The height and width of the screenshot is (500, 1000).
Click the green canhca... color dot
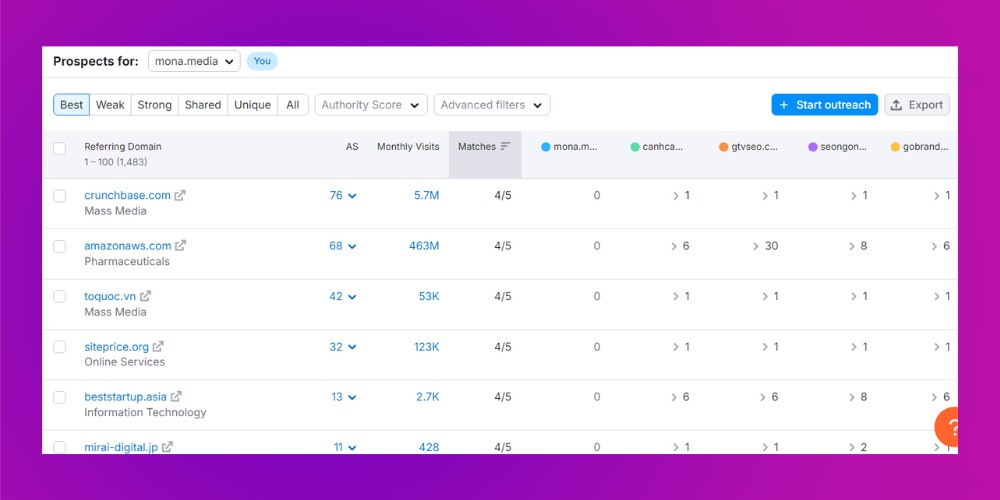635,147
